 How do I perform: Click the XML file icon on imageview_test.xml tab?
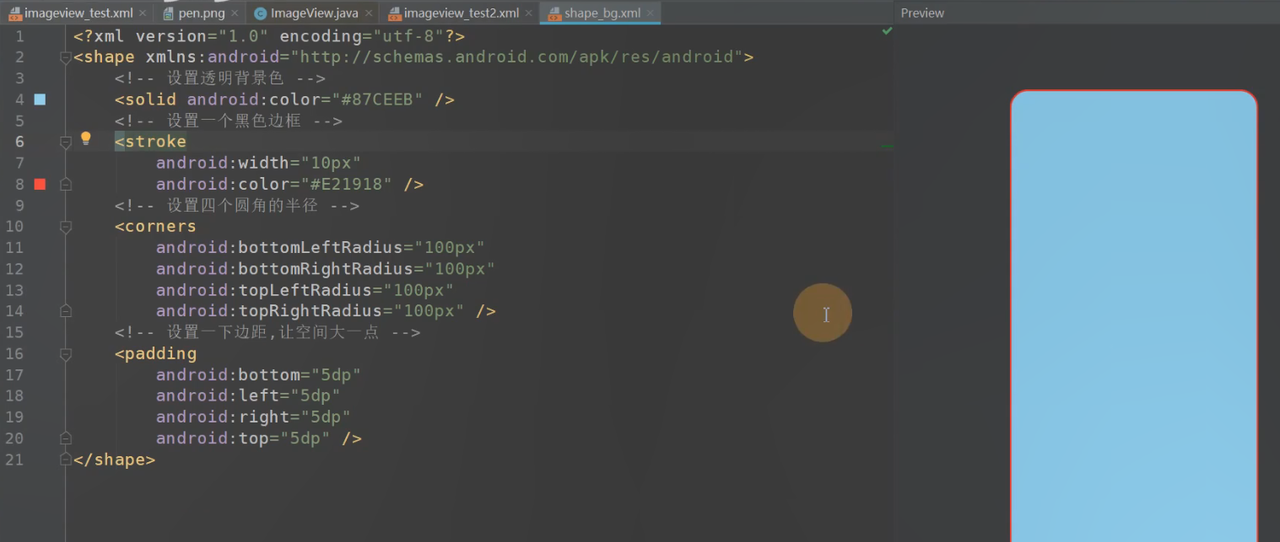point(14,13)
